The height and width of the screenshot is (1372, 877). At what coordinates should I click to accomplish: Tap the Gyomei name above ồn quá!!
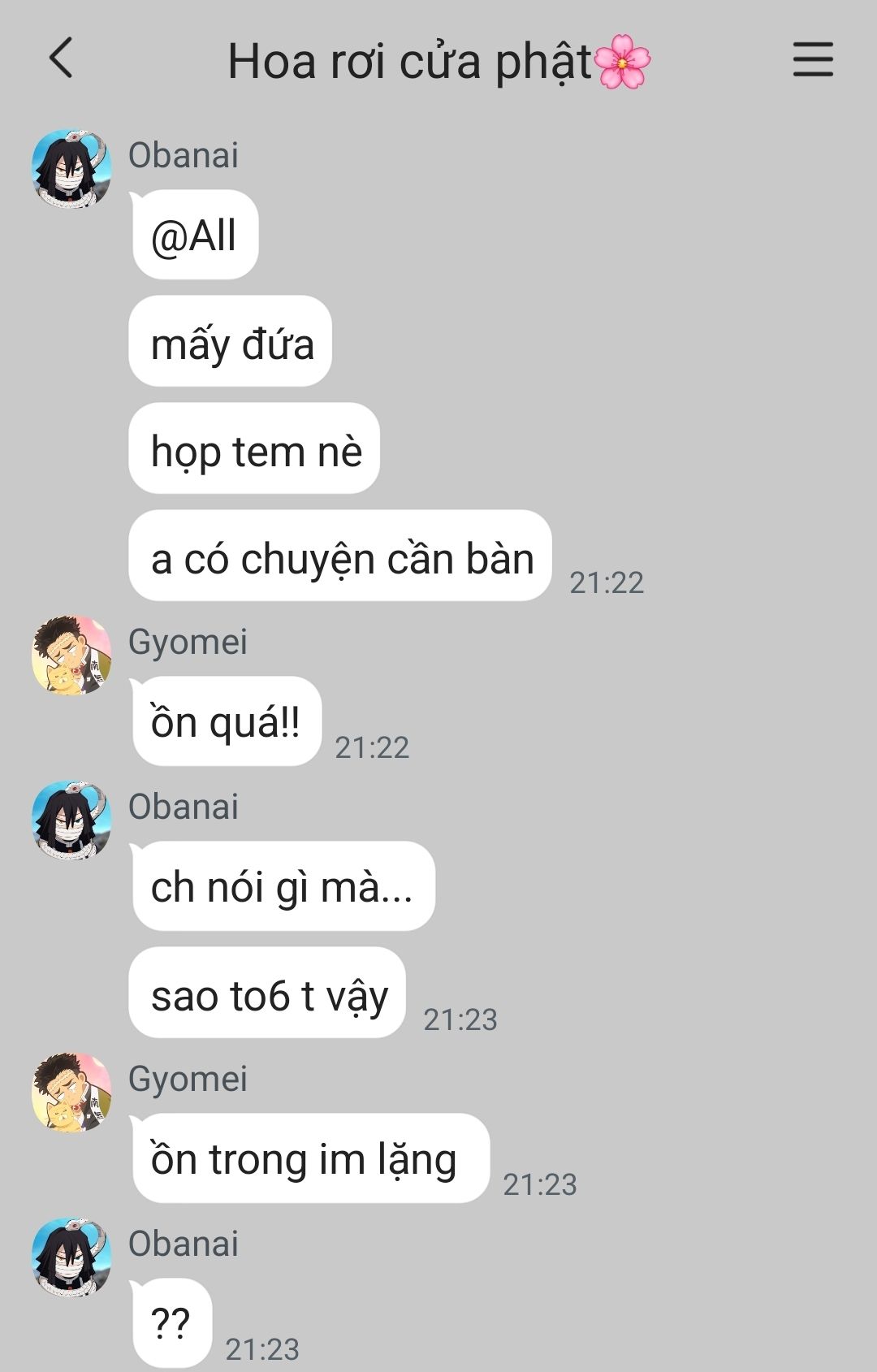[x=188, y=642]
